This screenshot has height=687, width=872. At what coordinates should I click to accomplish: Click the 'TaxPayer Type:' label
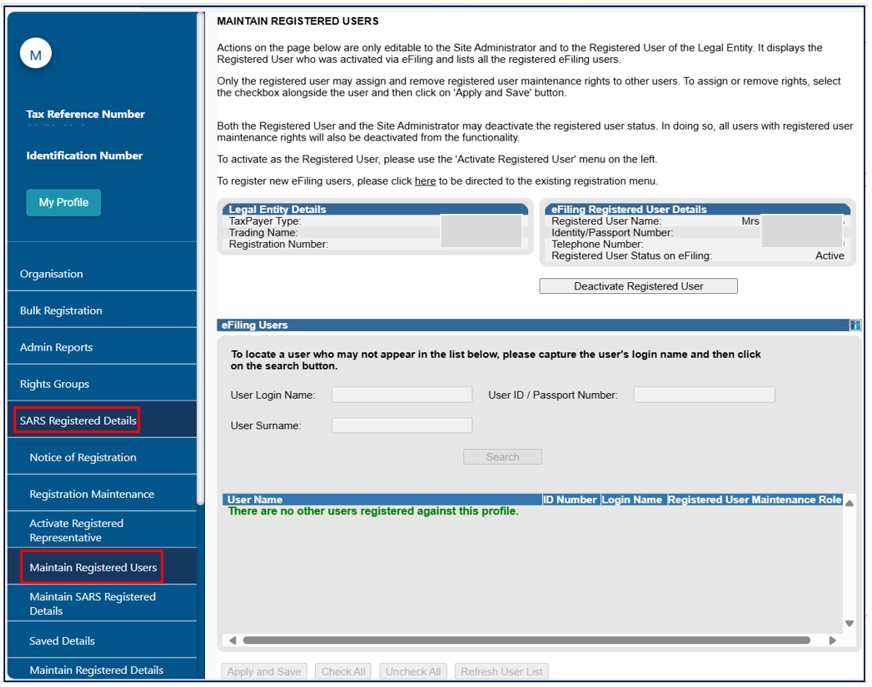click(265, 221)
